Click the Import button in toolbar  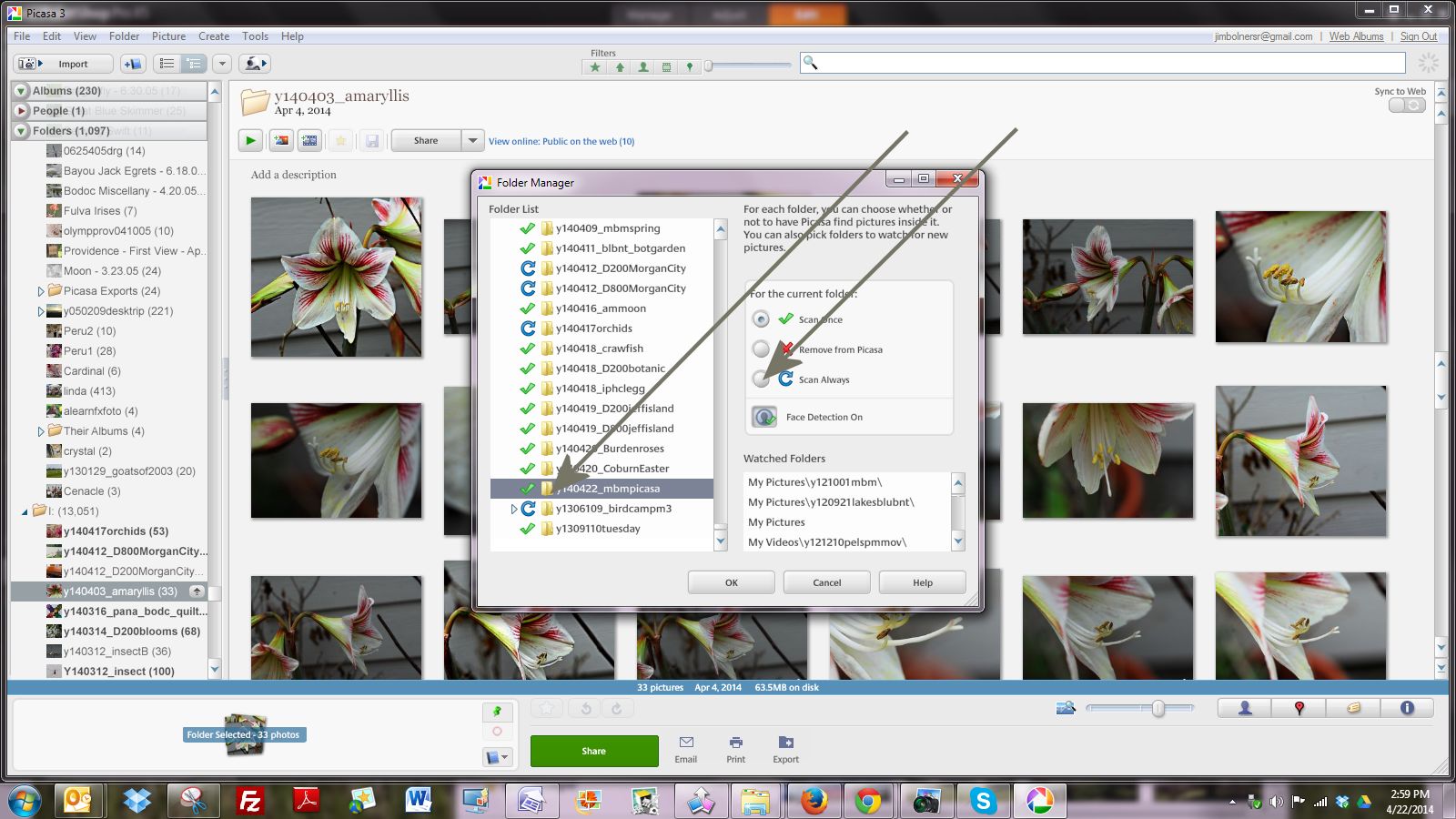tap(63, 64)
